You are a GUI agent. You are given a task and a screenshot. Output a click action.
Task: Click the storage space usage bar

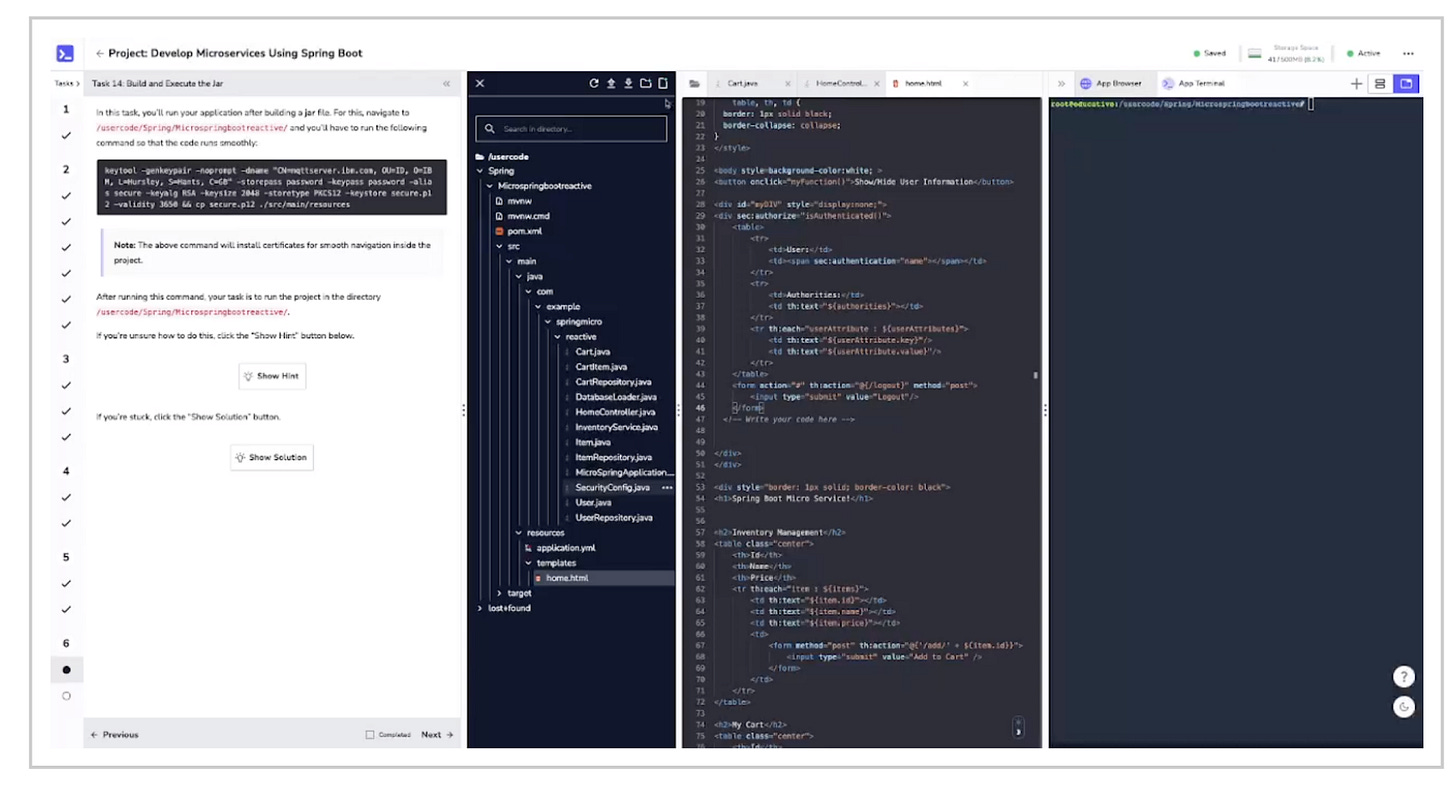click(x=1254, y=54)
